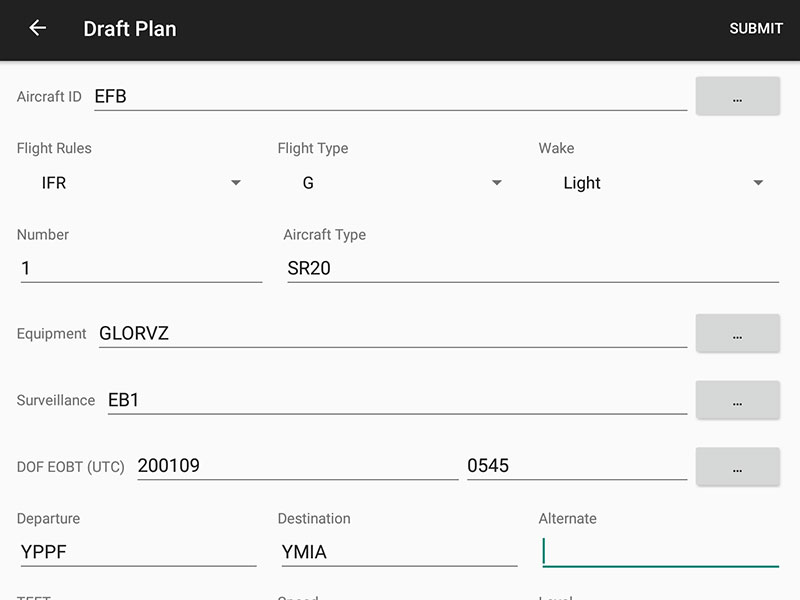
Task: Edit the EOBT time field 0545
Action: coord(577,465)
